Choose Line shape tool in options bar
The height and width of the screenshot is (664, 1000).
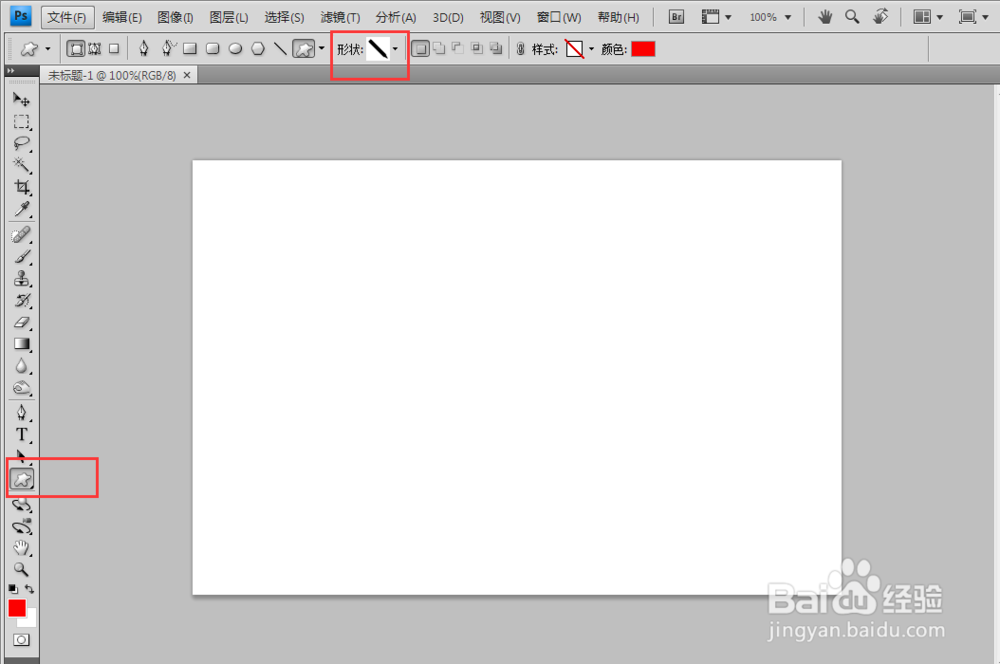280,48
